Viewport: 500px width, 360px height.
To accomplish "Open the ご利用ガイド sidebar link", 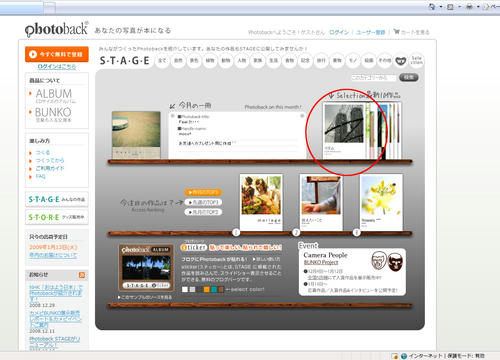I will tap(50, 168).
